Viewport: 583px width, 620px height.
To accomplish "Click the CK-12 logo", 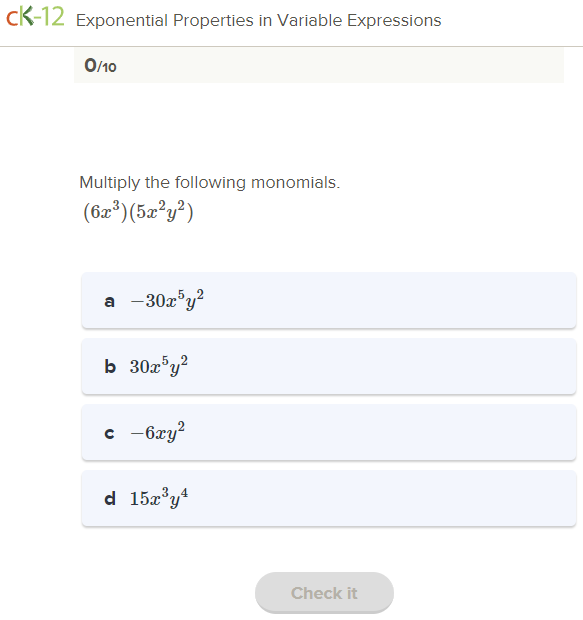I will tap(35, 17).
